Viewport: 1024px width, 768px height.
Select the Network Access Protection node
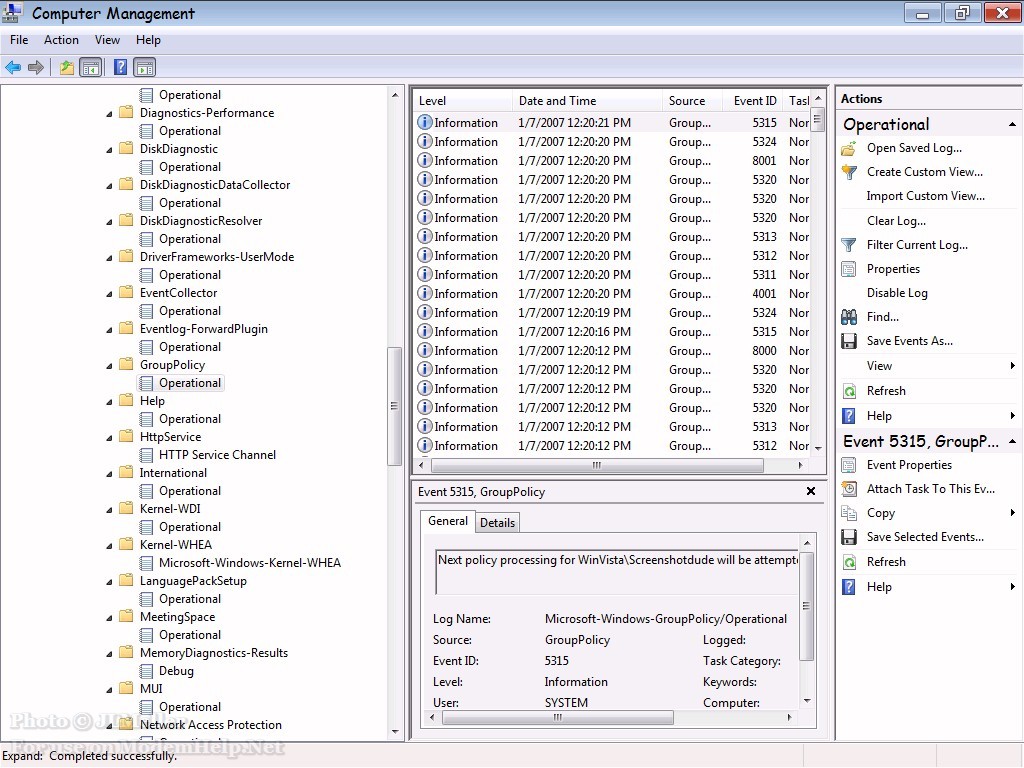pos(210,725)
